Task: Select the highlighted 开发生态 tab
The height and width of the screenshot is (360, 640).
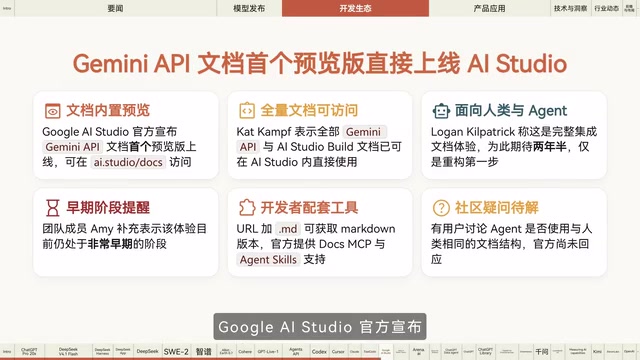Action: [x=356, y=8]
